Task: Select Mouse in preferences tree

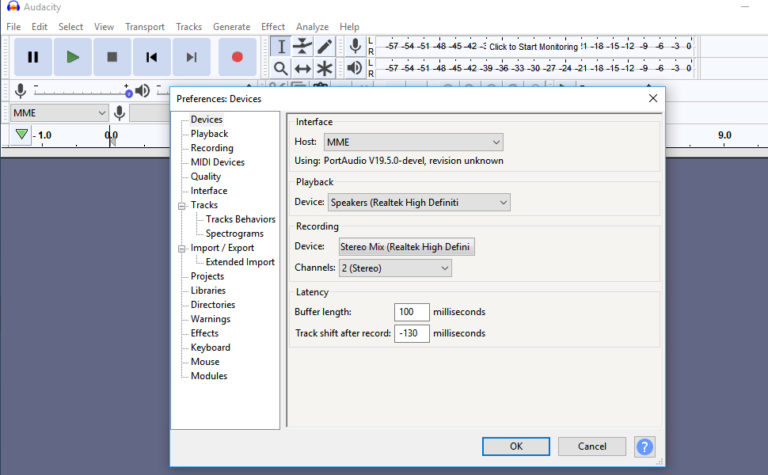Action: coord(205,361)
